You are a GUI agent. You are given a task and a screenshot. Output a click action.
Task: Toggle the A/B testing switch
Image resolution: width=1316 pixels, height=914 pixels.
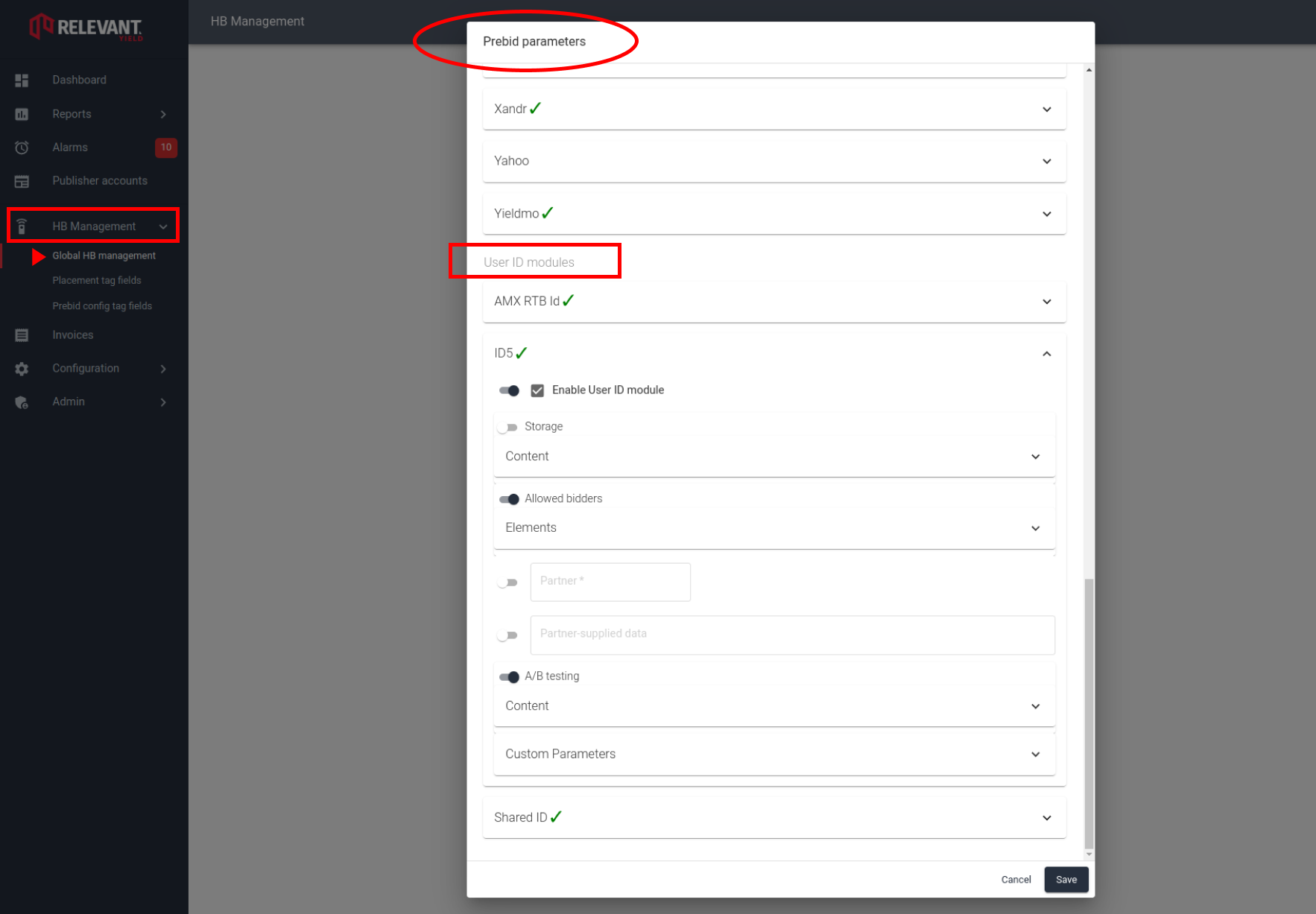tap(509, 677)
